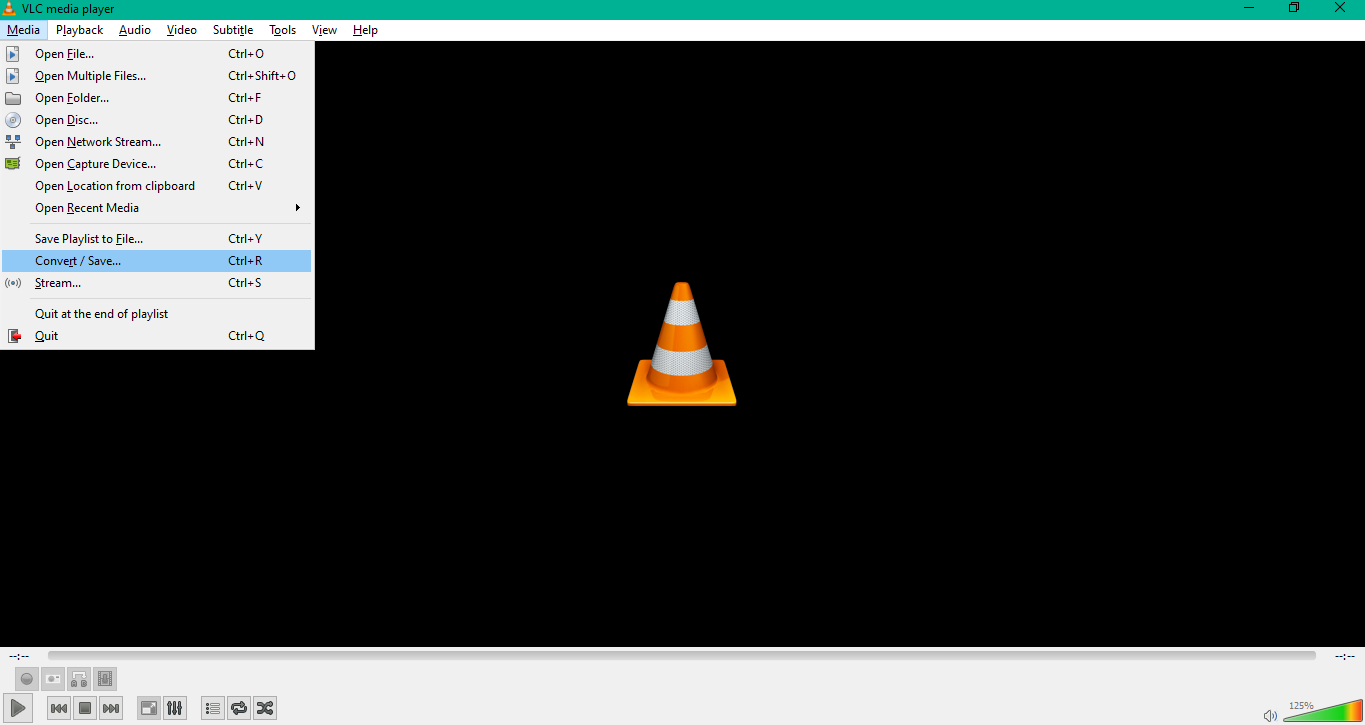Click the Next media button

click(x=111, y=708)
